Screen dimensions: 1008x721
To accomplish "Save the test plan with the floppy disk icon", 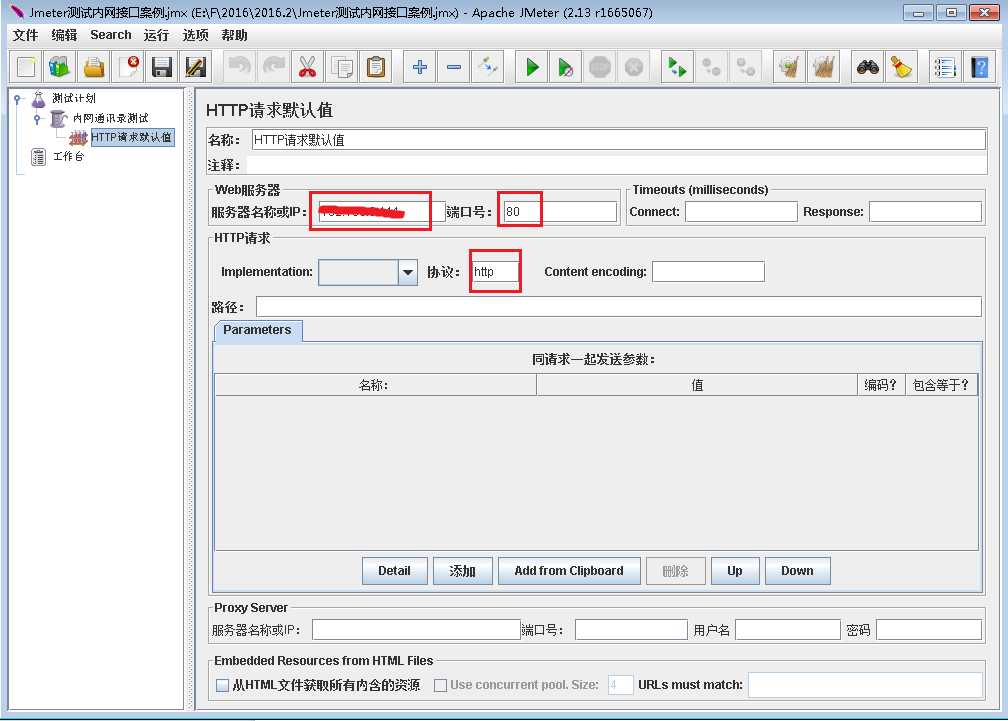I will (162, 66).
